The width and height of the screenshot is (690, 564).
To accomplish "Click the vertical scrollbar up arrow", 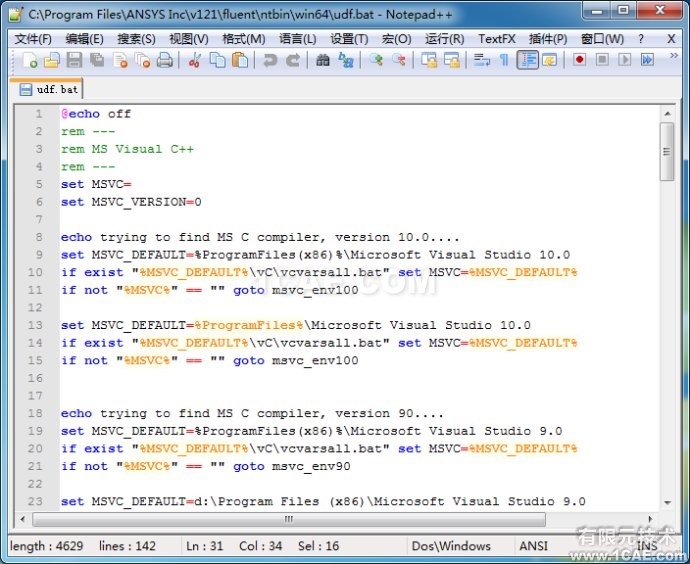I will [x=667, y=114].
